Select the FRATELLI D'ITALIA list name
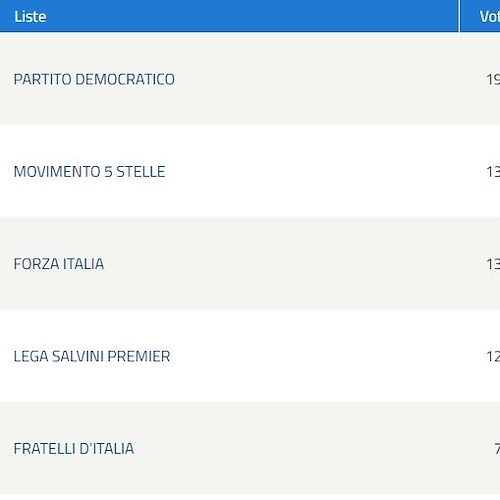 [74, 449]
